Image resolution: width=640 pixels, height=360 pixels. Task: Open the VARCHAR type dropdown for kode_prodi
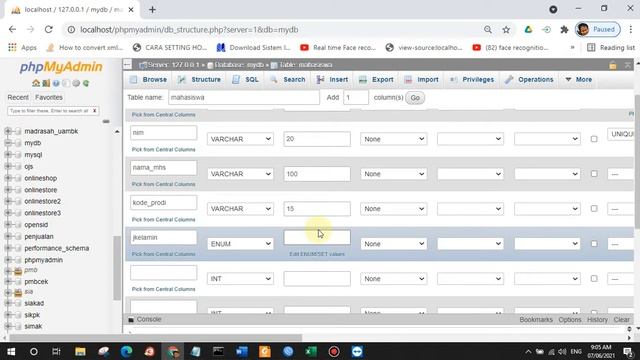pos(240,209)
